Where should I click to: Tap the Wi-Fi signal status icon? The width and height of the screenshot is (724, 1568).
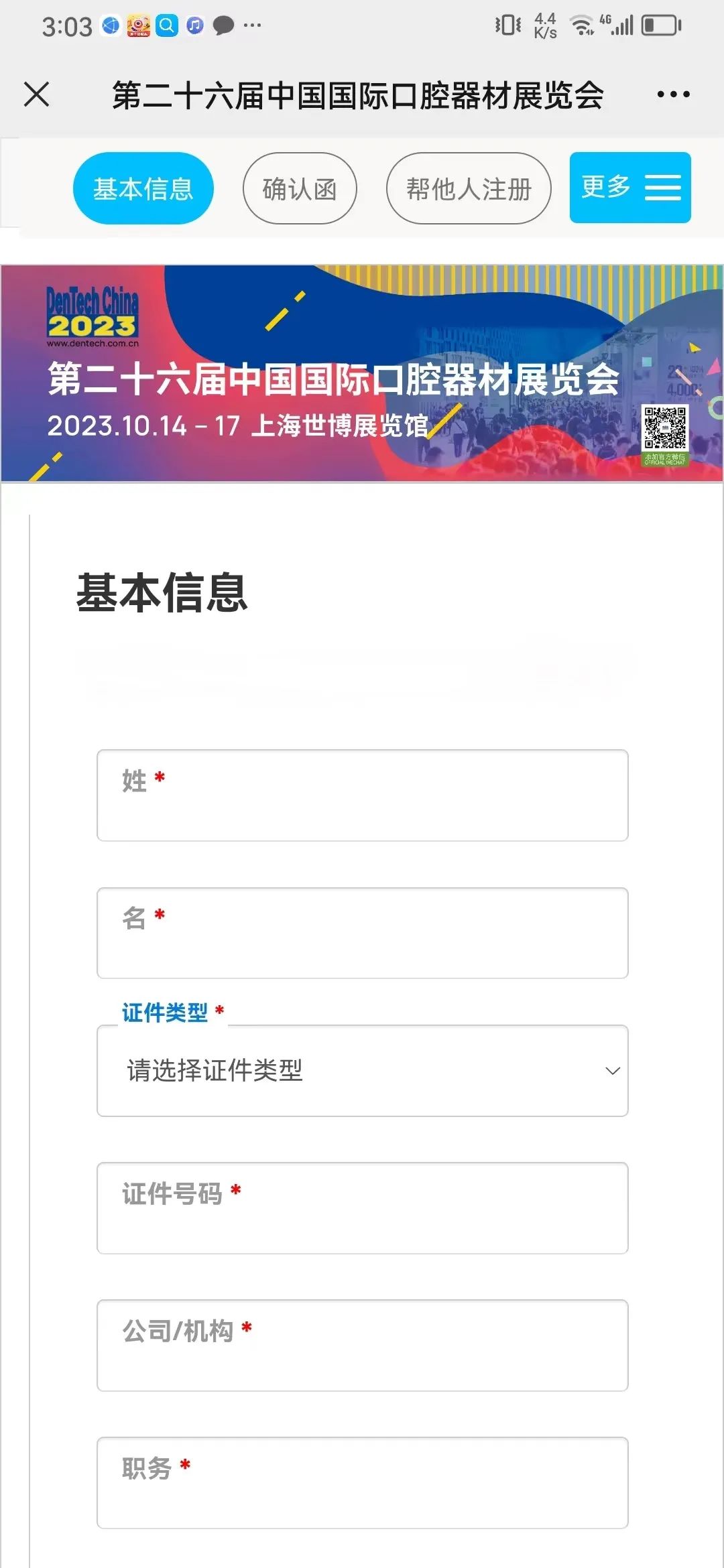tap(581, 25)
